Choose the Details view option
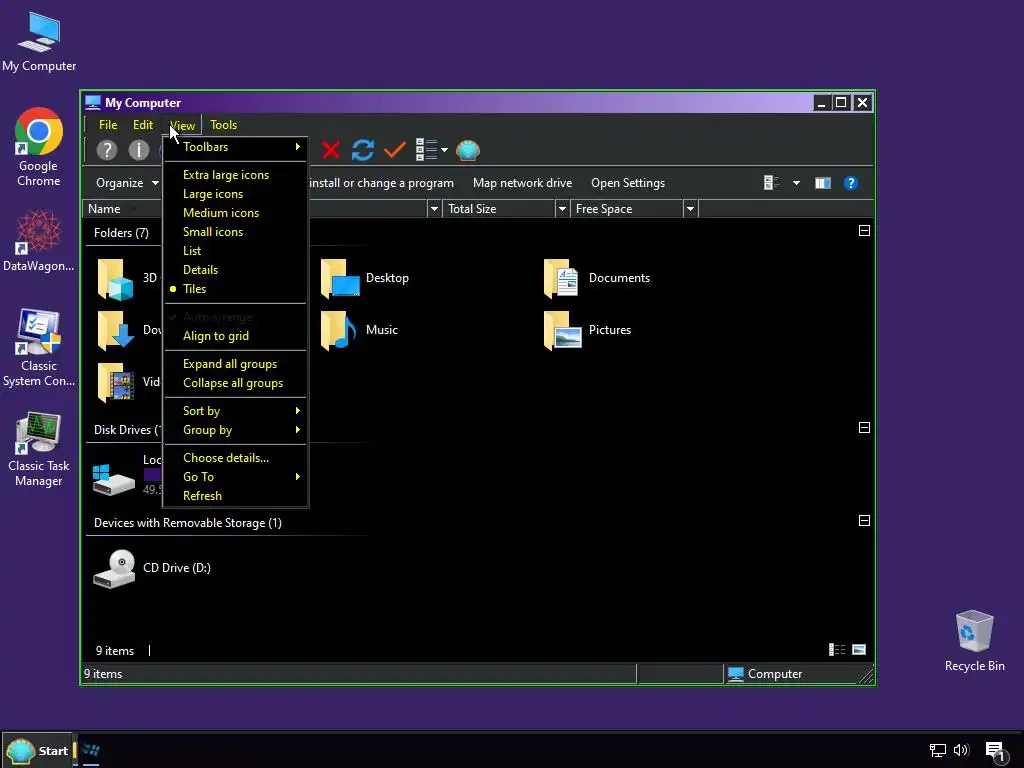The height and width of the screenshot is (768, 1024). 236,270
